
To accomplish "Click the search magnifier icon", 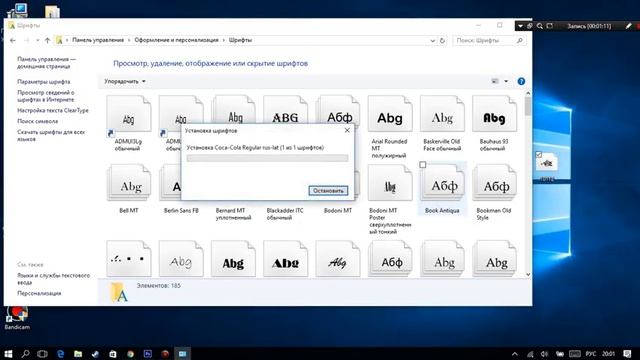I will (x=520, y=40).
